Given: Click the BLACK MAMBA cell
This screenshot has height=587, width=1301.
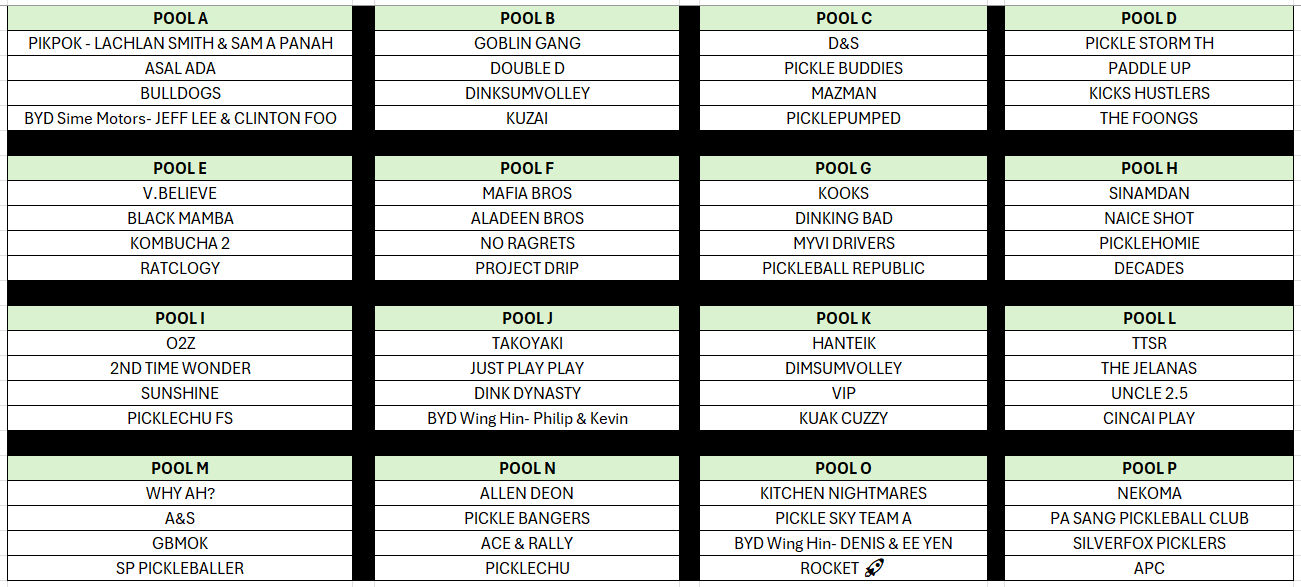Looking at the screenshot, I should click(x=180, y=218).
